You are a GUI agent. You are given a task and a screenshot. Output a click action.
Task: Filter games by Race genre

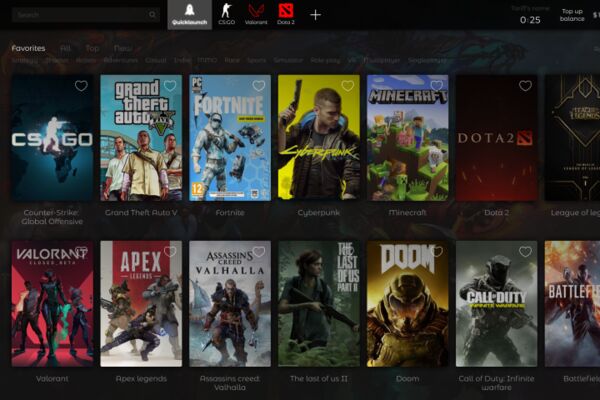click(x=232, y=60)
